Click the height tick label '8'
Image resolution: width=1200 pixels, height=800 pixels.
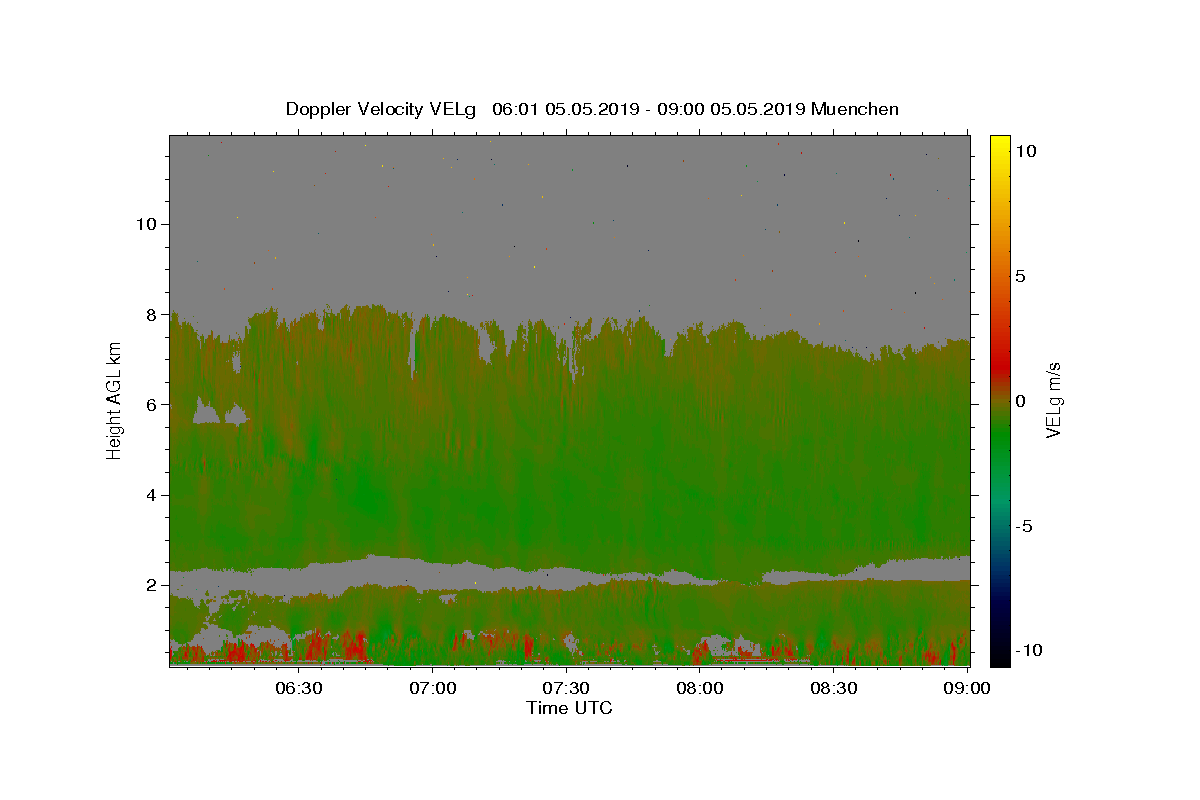click(150, 314)
